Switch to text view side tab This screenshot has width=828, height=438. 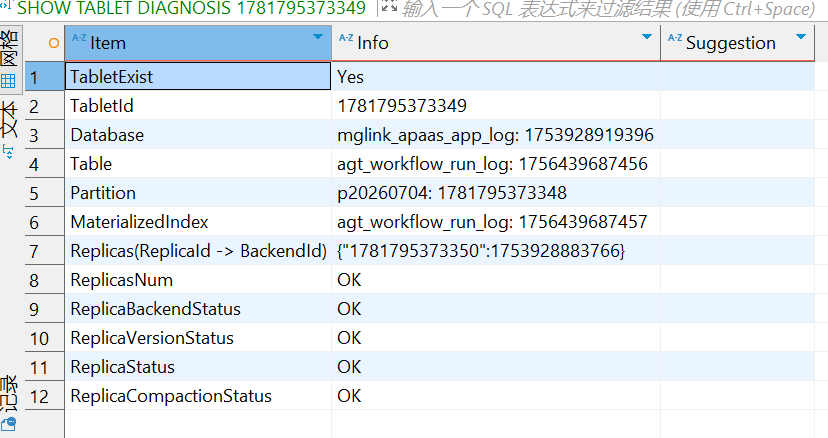pos(10,128)
